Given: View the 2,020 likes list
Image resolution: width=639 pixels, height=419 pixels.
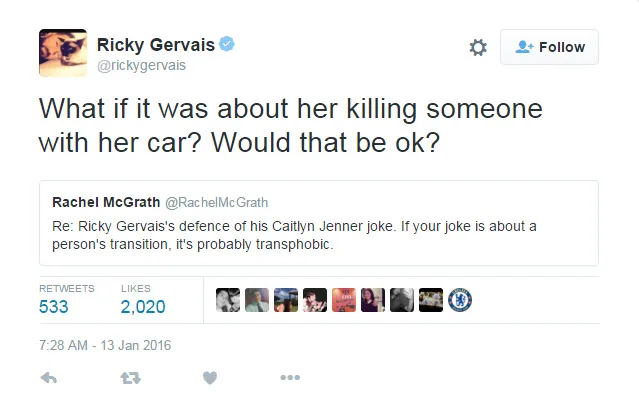Looking at the screenshot, I should pos(143,307).
